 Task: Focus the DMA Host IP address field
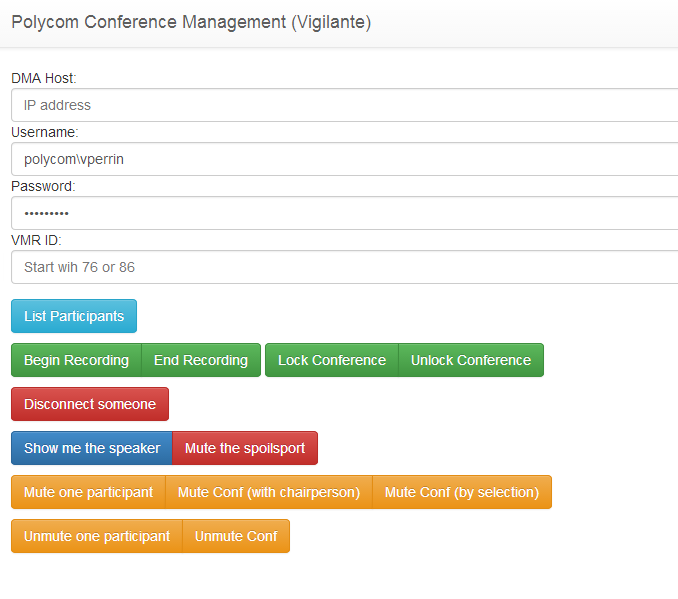click(x=345, y=105)
